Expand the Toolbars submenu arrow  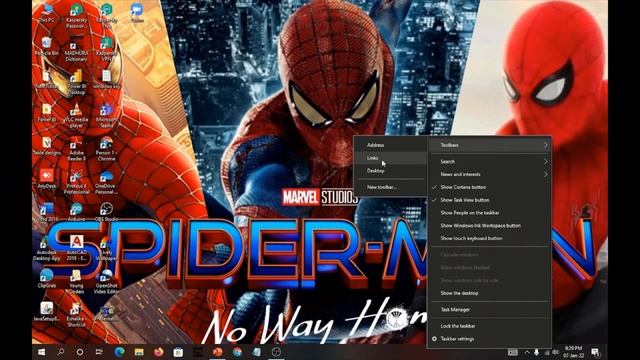[546, 145]
